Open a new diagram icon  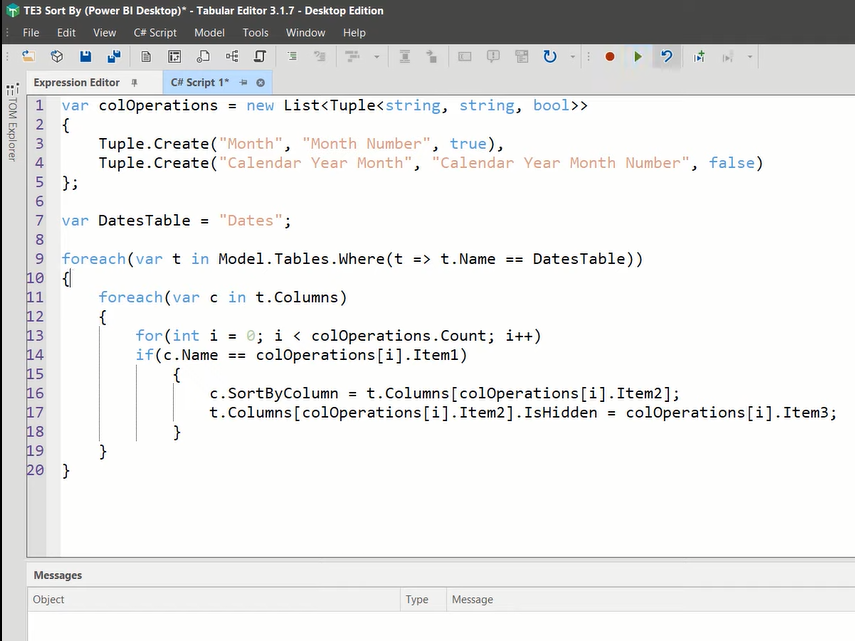click(x=232, y=57)
